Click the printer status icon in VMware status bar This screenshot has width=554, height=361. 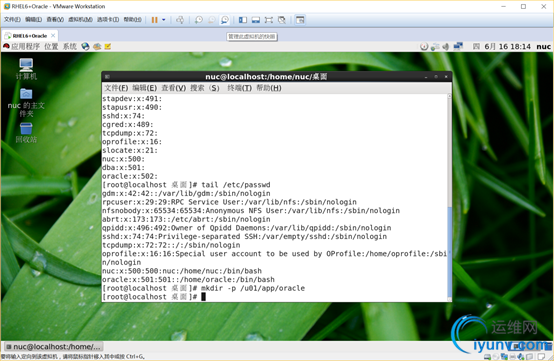(x=513, y=356)
